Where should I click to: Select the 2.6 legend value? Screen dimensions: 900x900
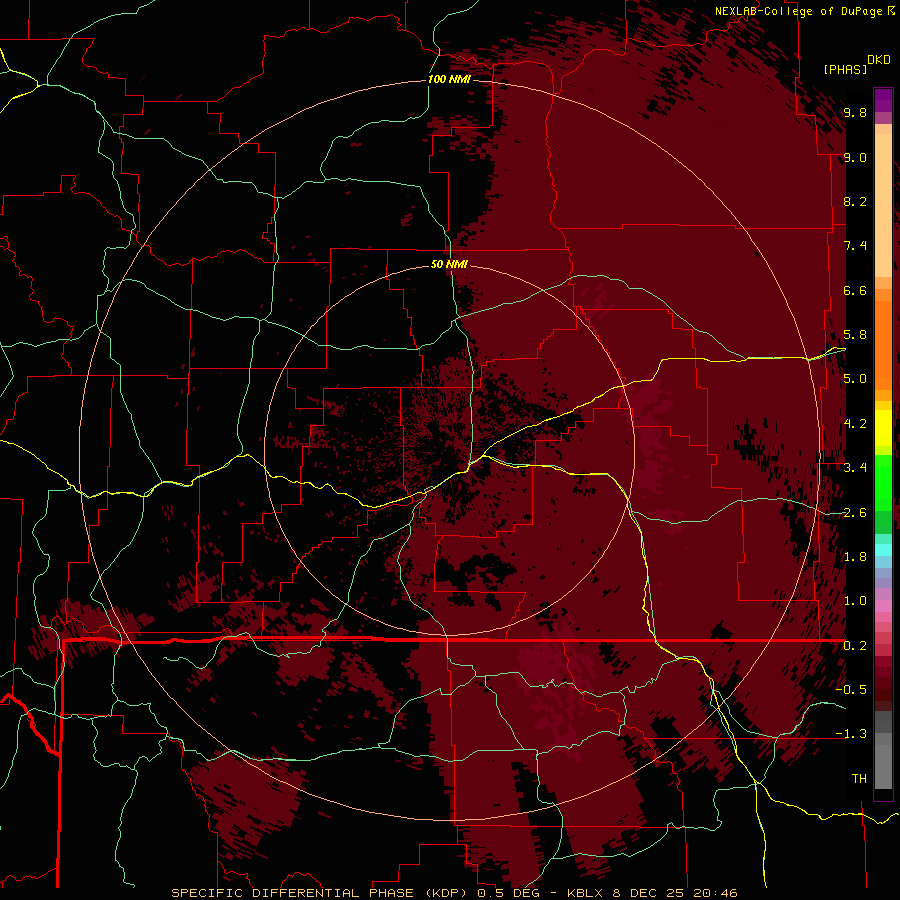tap(855, 513)
